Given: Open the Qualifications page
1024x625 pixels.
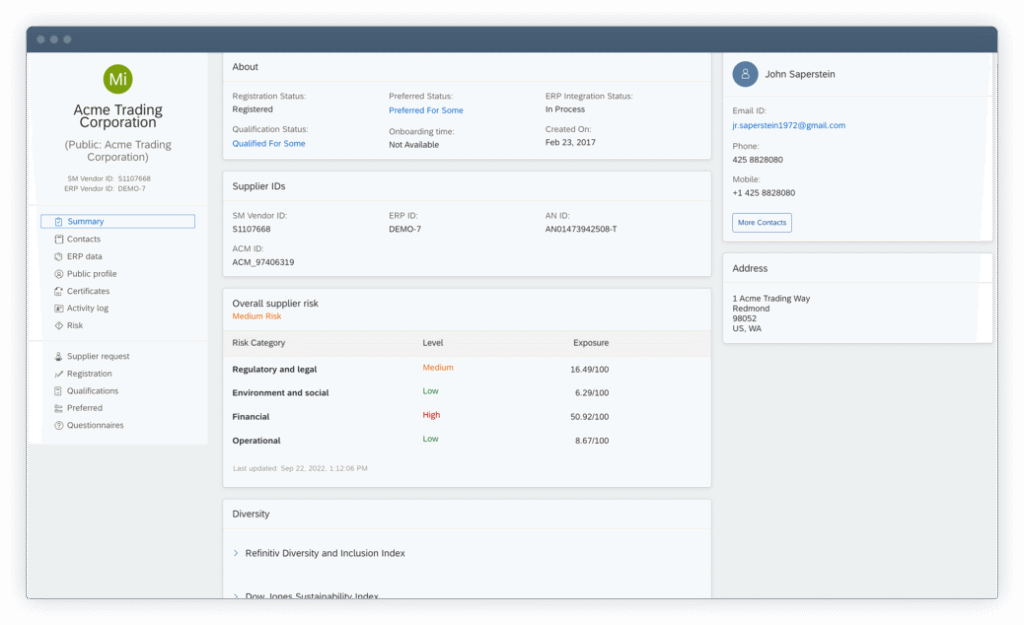Looking at the screenshot, I should (92, 391).
